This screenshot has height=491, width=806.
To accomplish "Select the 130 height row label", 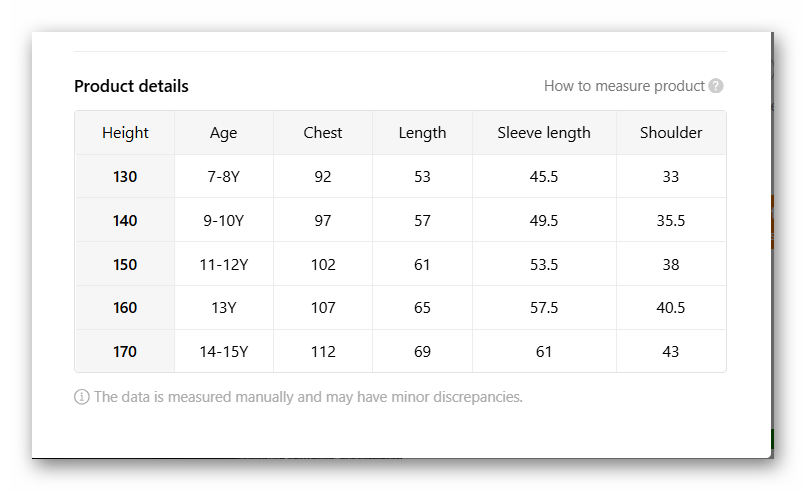I will pos(125,177).
